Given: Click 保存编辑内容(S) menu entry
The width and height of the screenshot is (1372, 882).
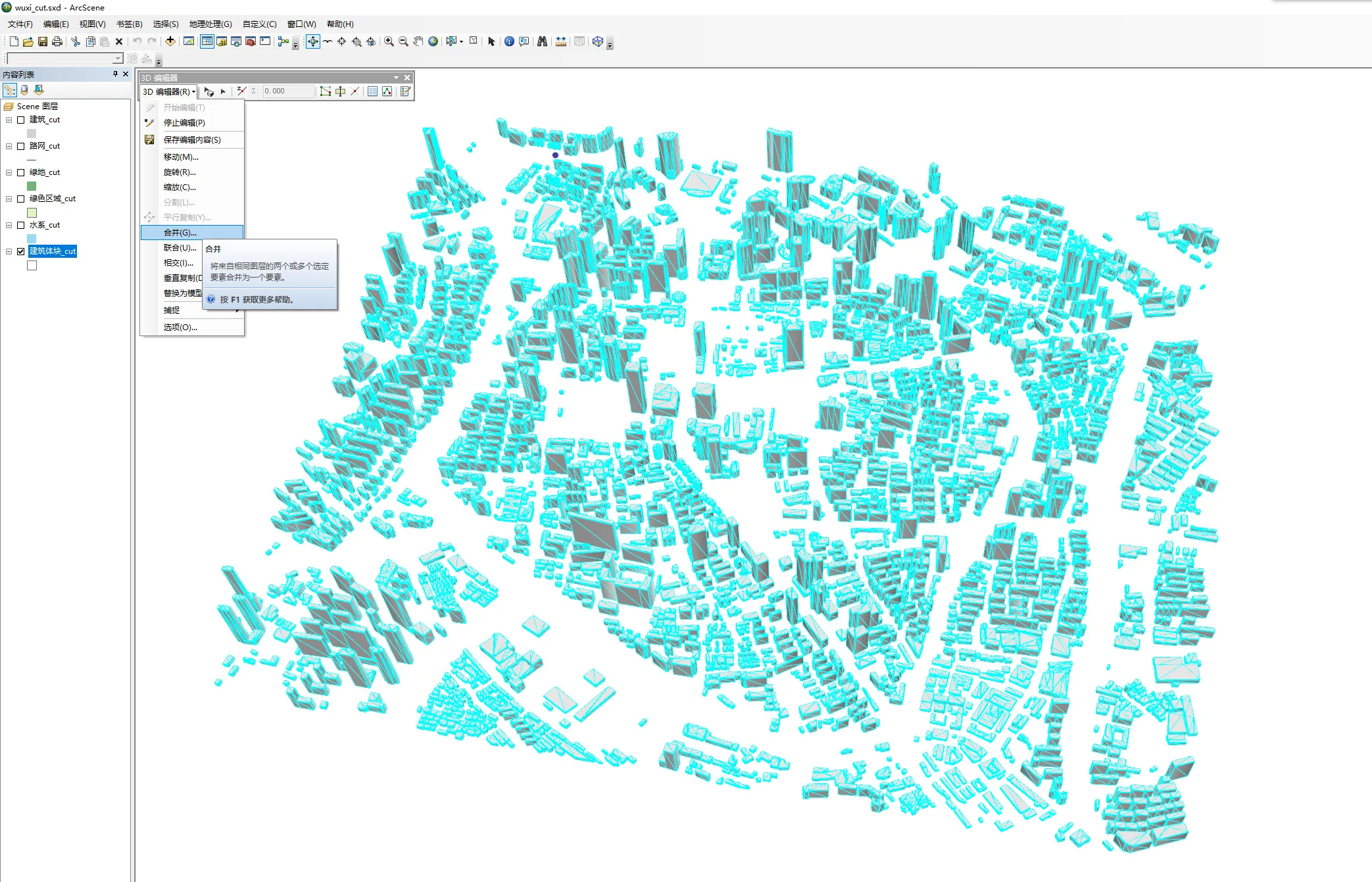Looking at the screenshot, I should pos(192,140).
